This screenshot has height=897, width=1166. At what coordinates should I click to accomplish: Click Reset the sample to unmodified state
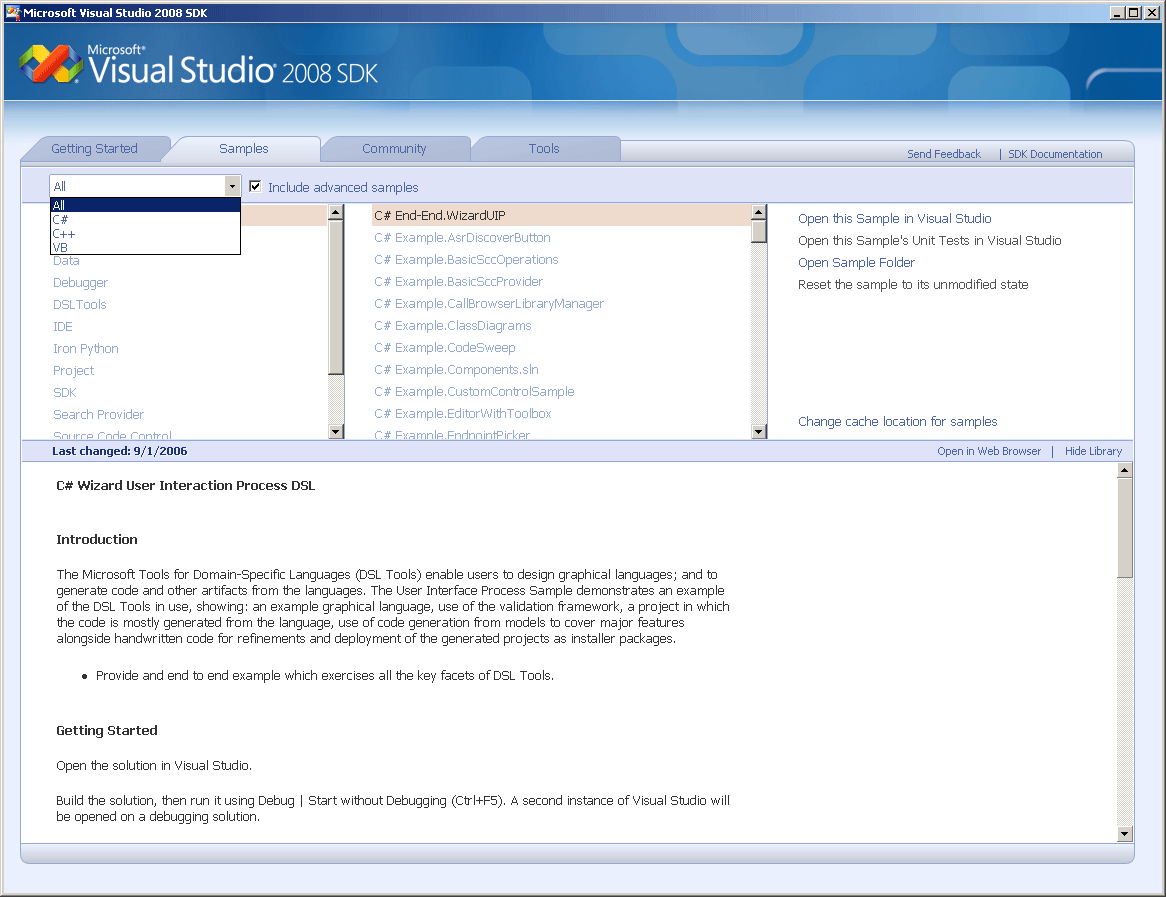click(x=913, y=285)
